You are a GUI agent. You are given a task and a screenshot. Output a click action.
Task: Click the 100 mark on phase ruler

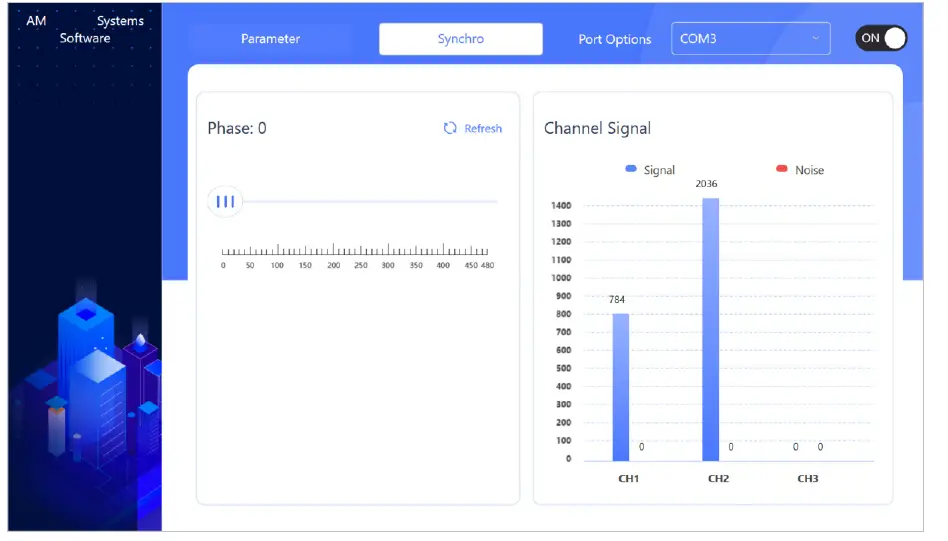[x=278, y=265]
